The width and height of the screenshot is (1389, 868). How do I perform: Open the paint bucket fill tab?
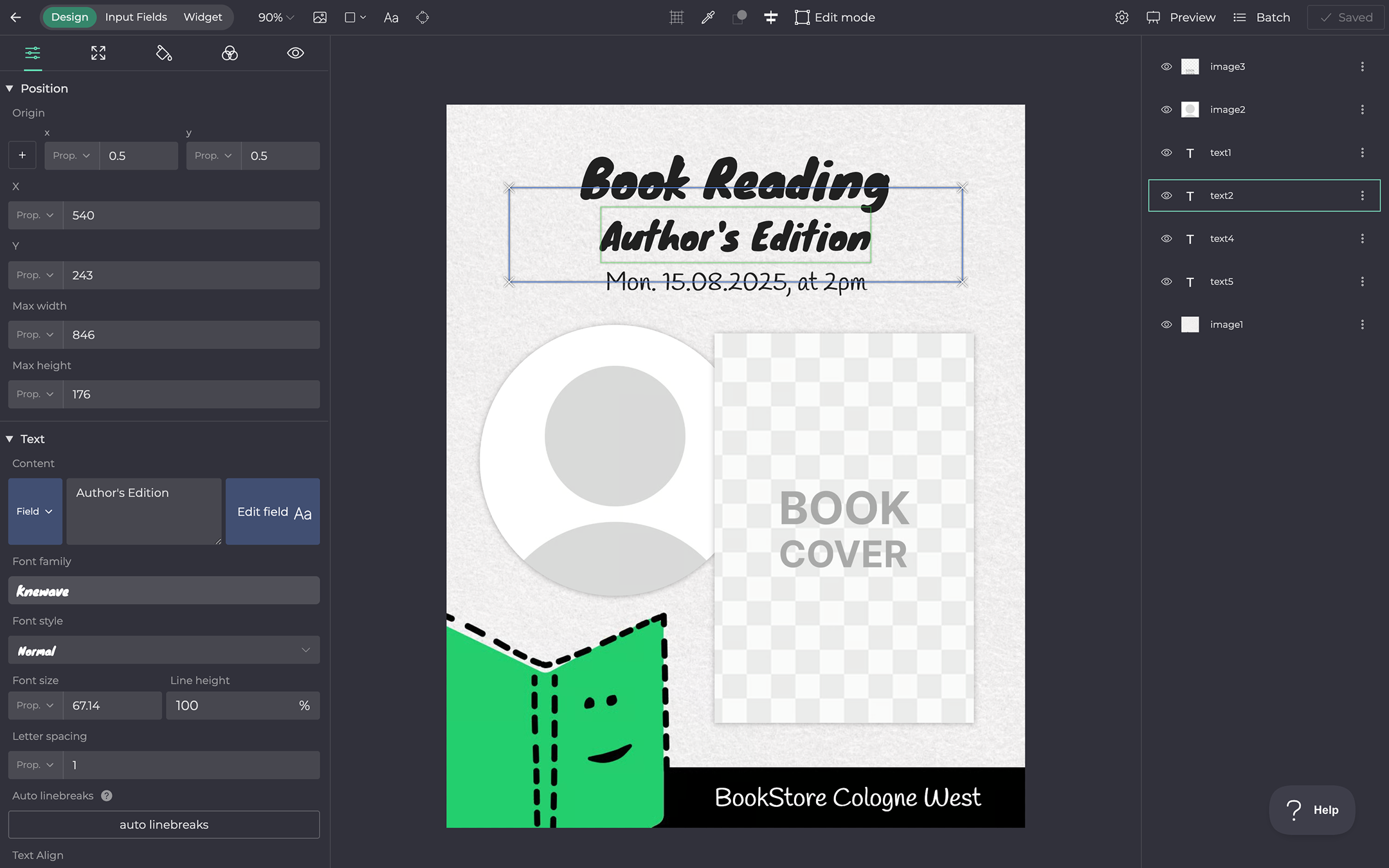tap(164, 53)
